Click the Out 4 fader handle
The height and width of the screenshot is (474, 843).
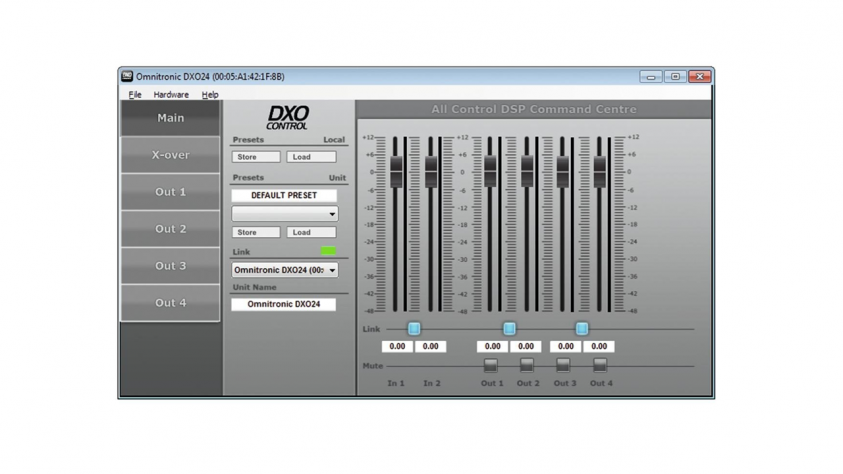click(599, 172)
